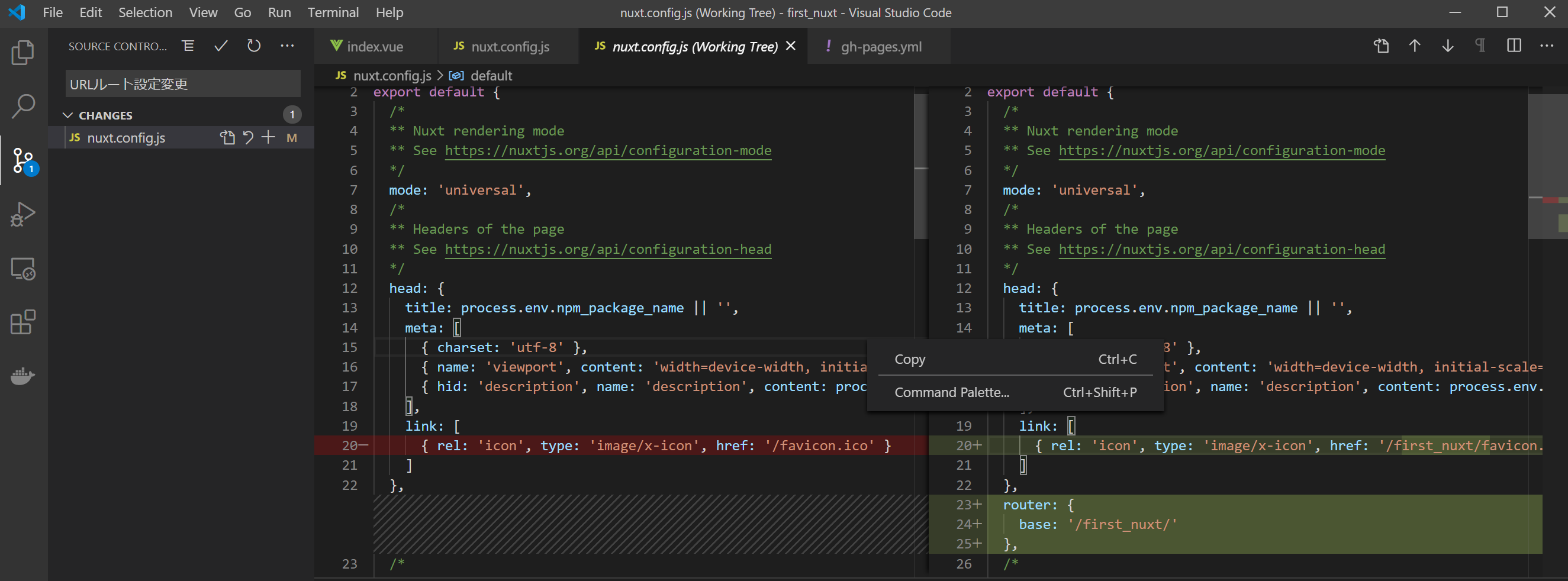Image resolution: width=1568 pixels, height=581 pixels.
Task: Open the Docker view
Action: click(23, 375)
